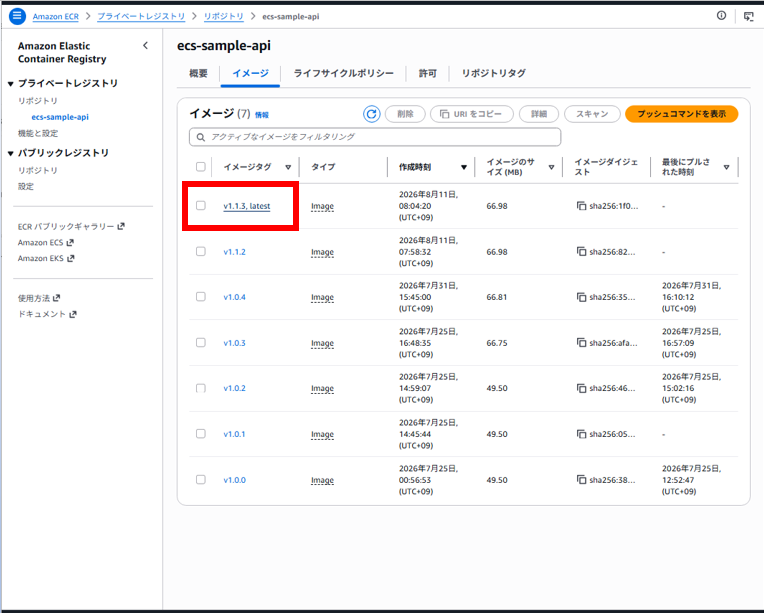Click the info circle icon at top right
764x613 pixels.
tap(721, 16)
